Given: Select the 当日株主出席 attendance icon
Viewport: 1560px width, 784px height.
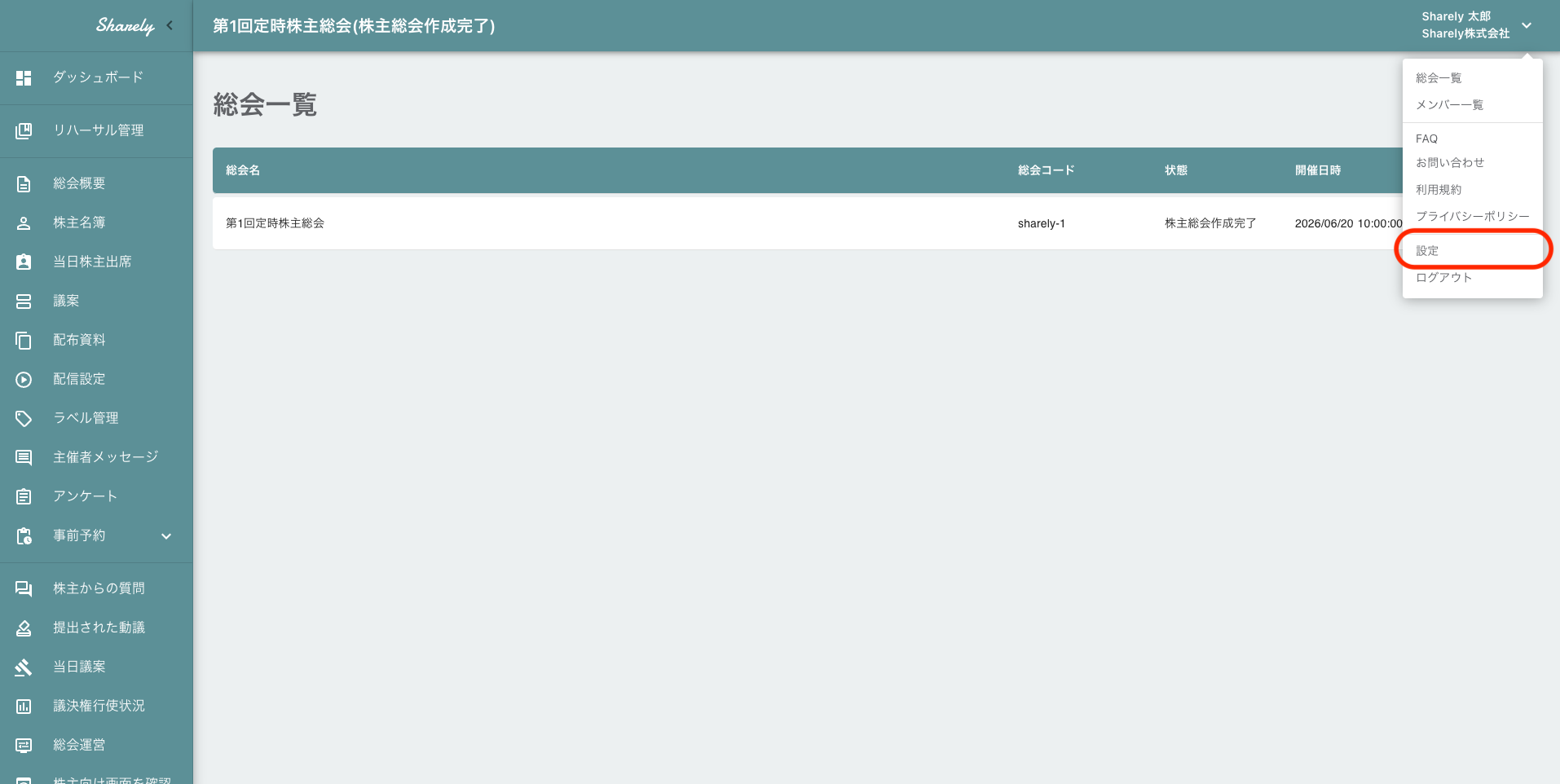Looking at the screenshot, I should pyautogui.click(x=23, y=261).
